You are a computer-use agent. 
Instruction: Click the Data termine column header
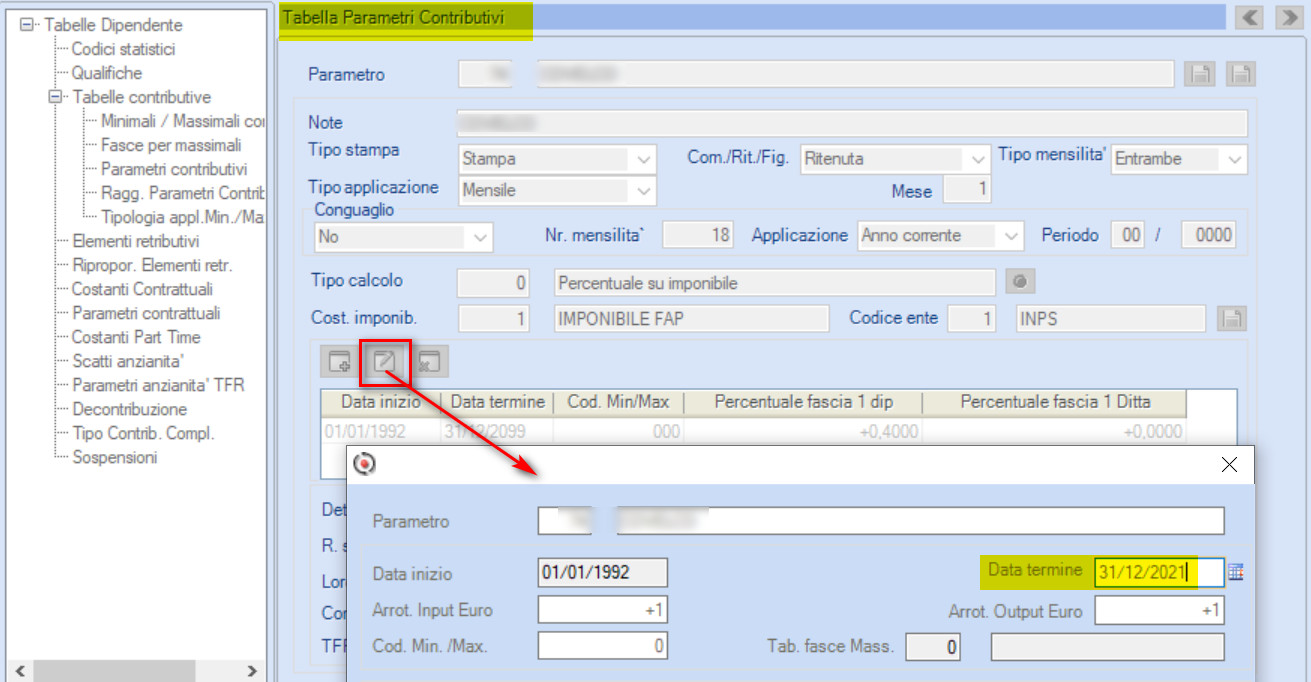tap(497, 402)
